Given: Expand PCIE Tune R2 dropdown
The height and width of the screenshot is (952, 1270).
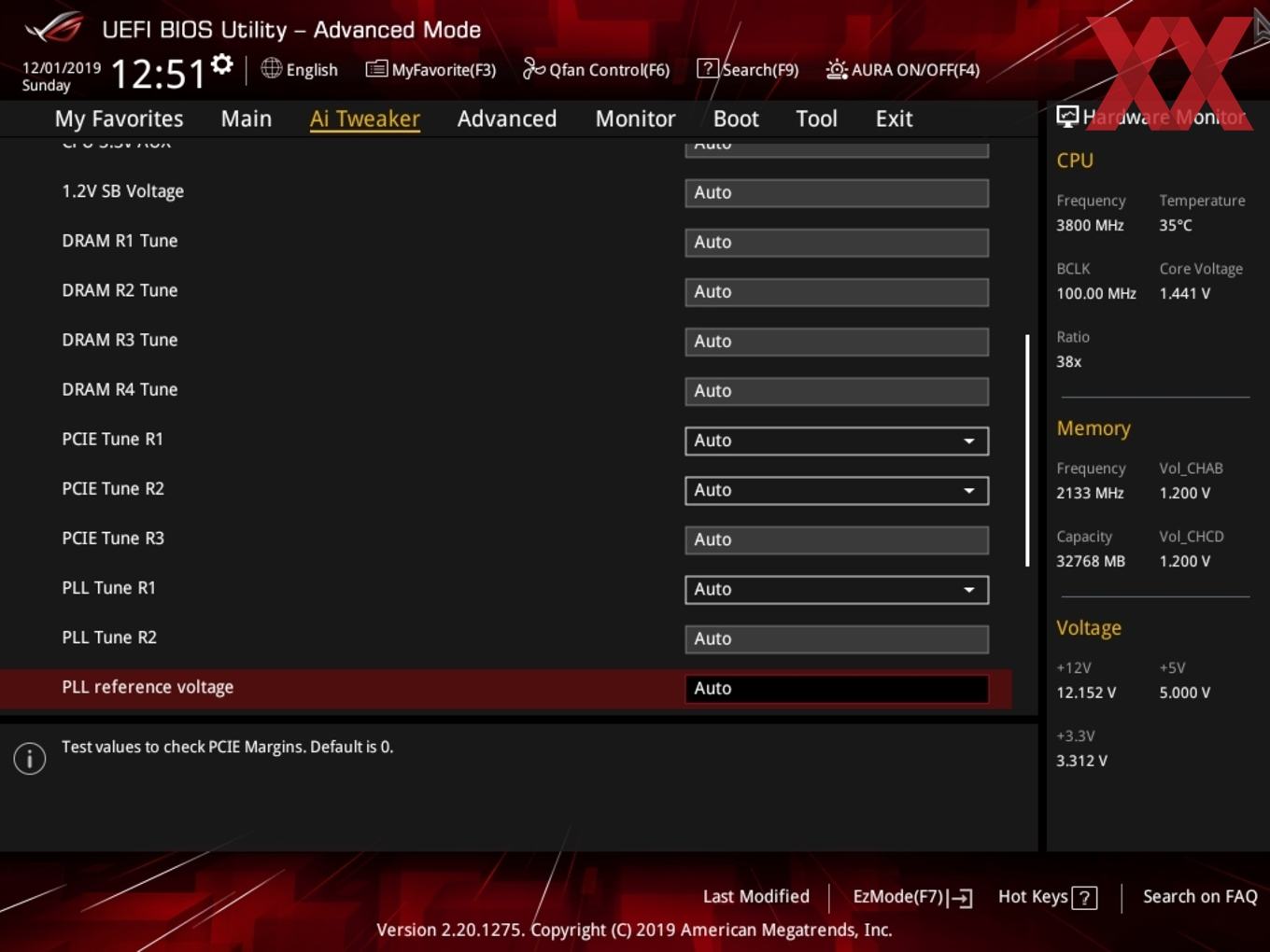Looking at the screenshot, I should pos(837,490).
